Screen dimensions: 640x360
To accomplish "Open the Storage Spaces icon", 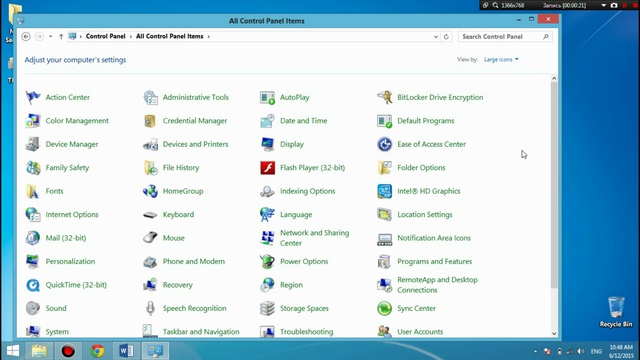I will click(x=267, y=309).
